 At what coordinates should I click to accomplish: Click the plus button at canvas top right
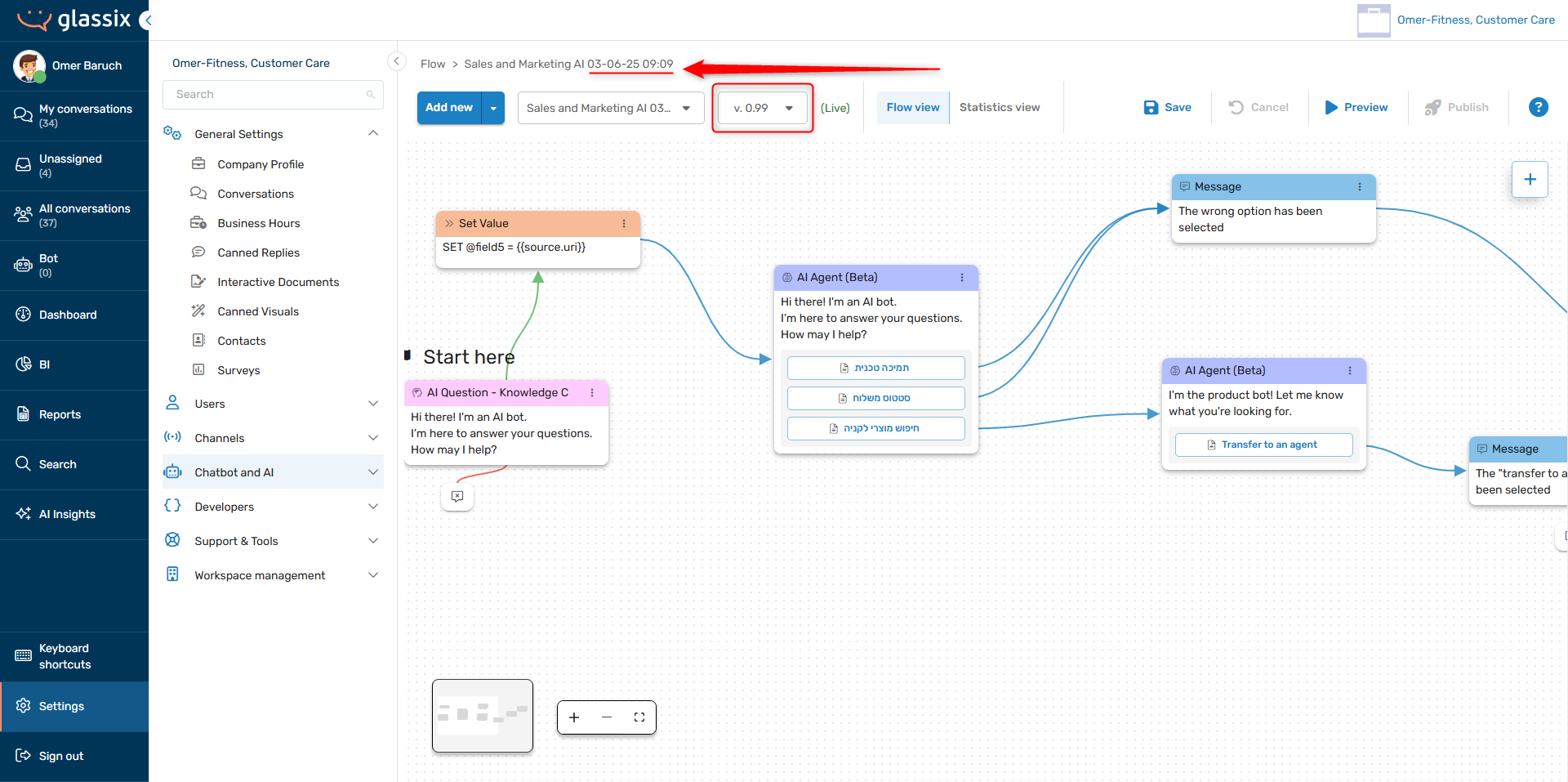[1530, 179]
